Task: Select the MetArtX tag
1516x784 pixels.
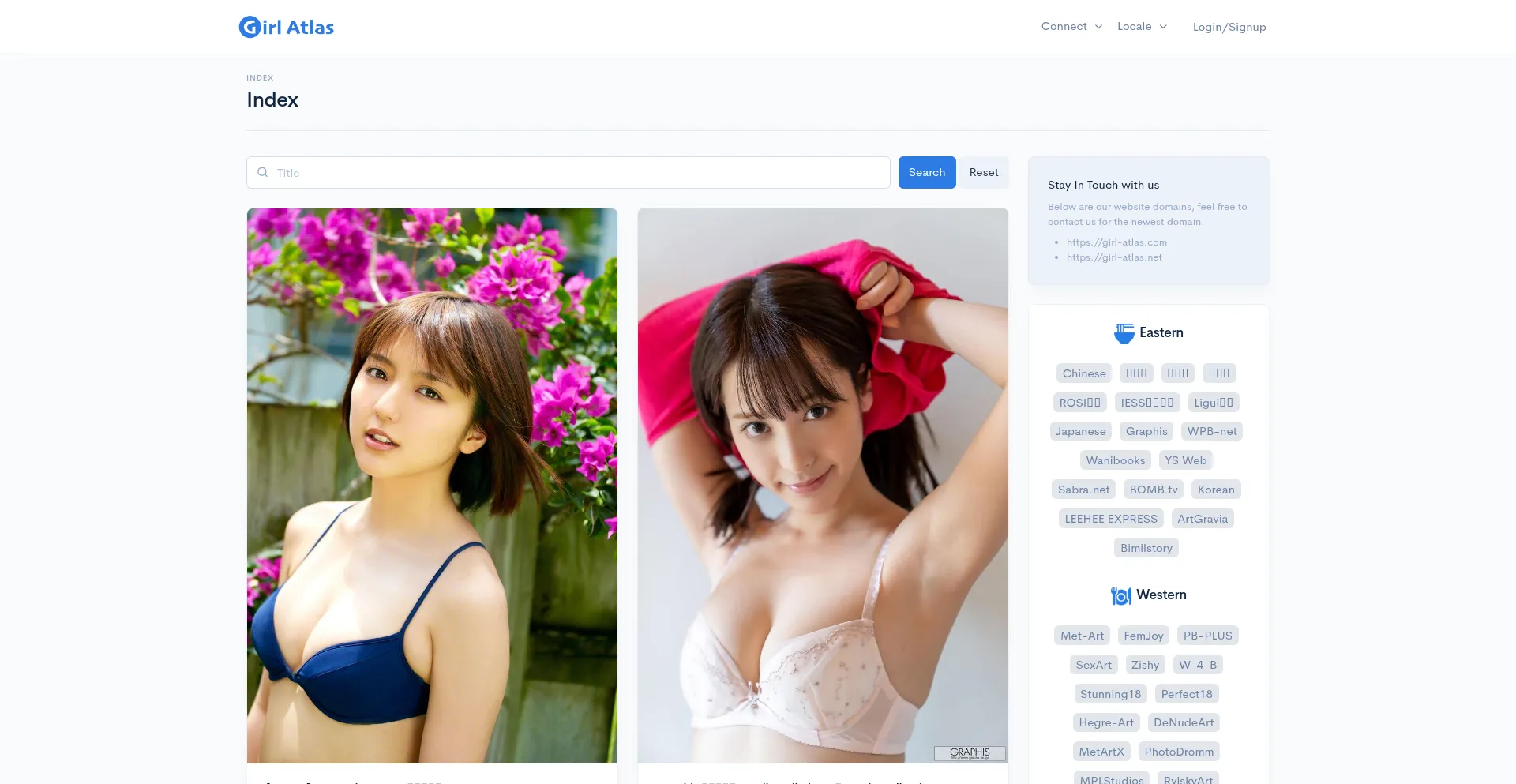Action: pos(1101,752)
